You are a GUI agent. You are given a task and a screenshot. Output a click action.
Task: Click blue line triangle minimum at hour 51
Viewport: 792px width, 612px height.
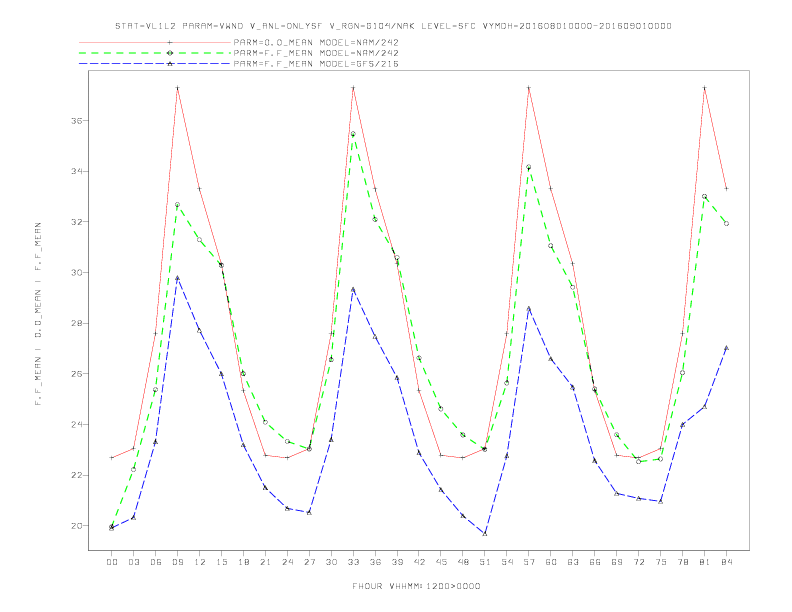tap(485, 533)
